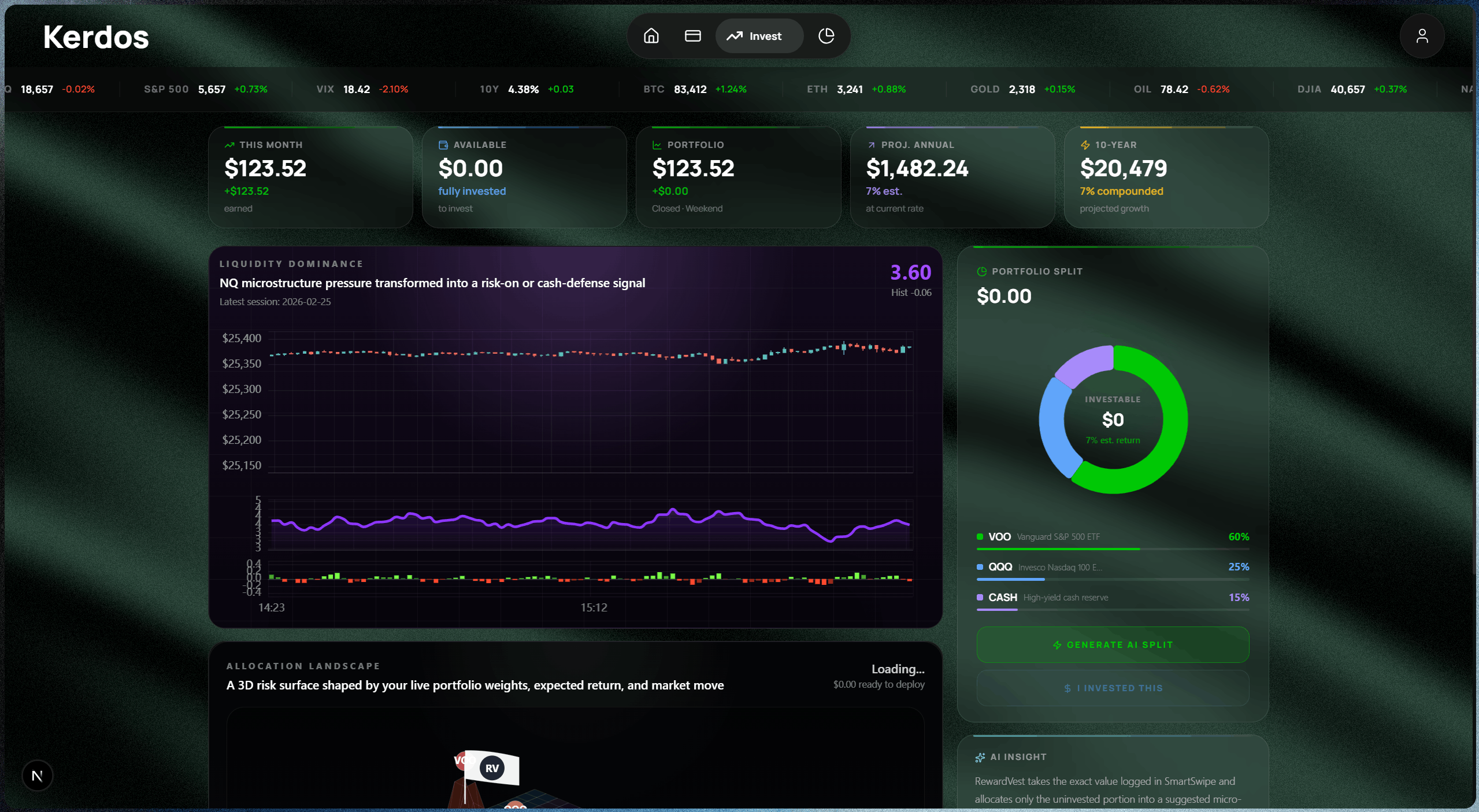This screenshot has height=812, width=1479.
Task: Click the BTC ticker item
Action: (694, 90)
